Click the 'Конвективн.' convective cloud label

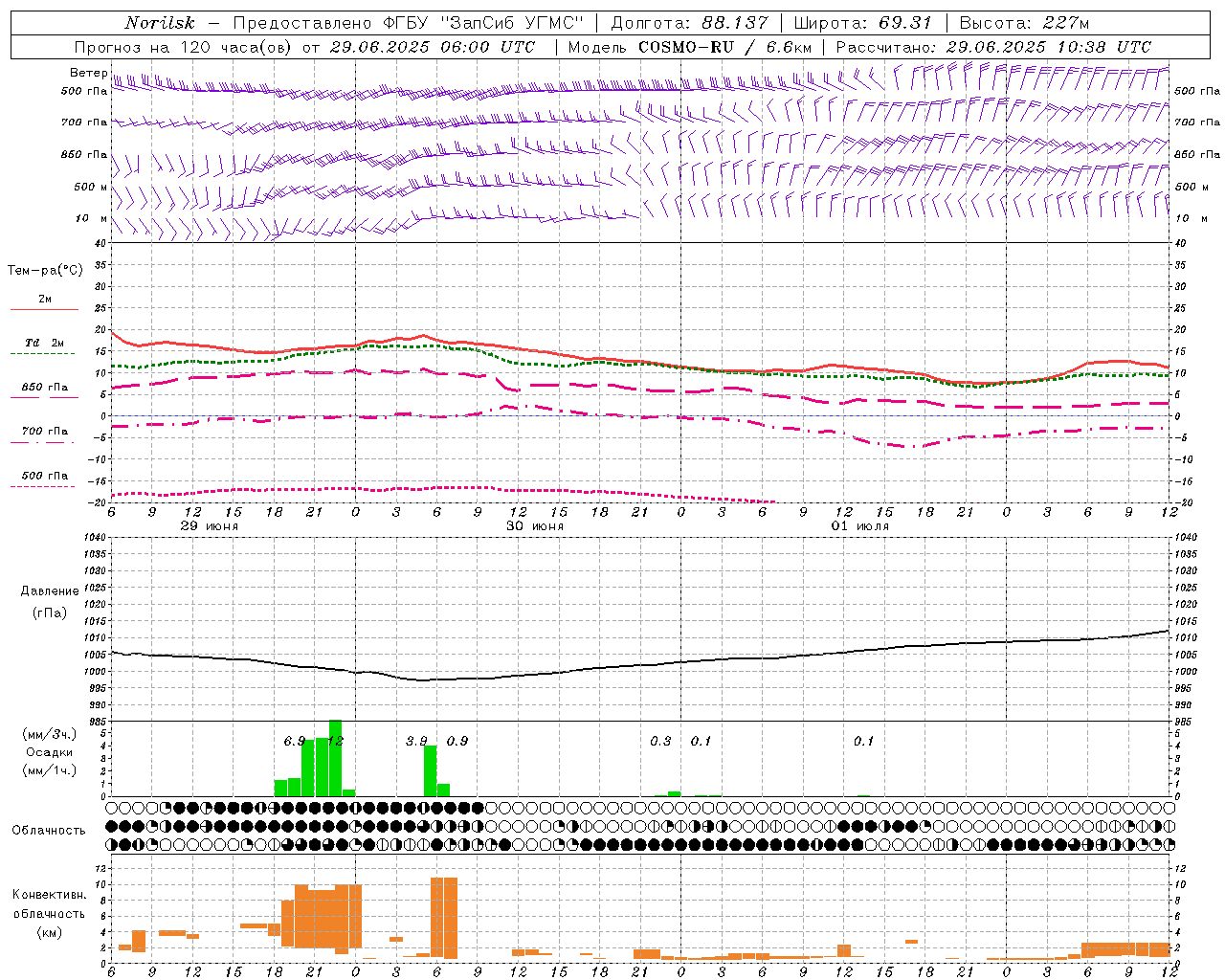point(49,895)
